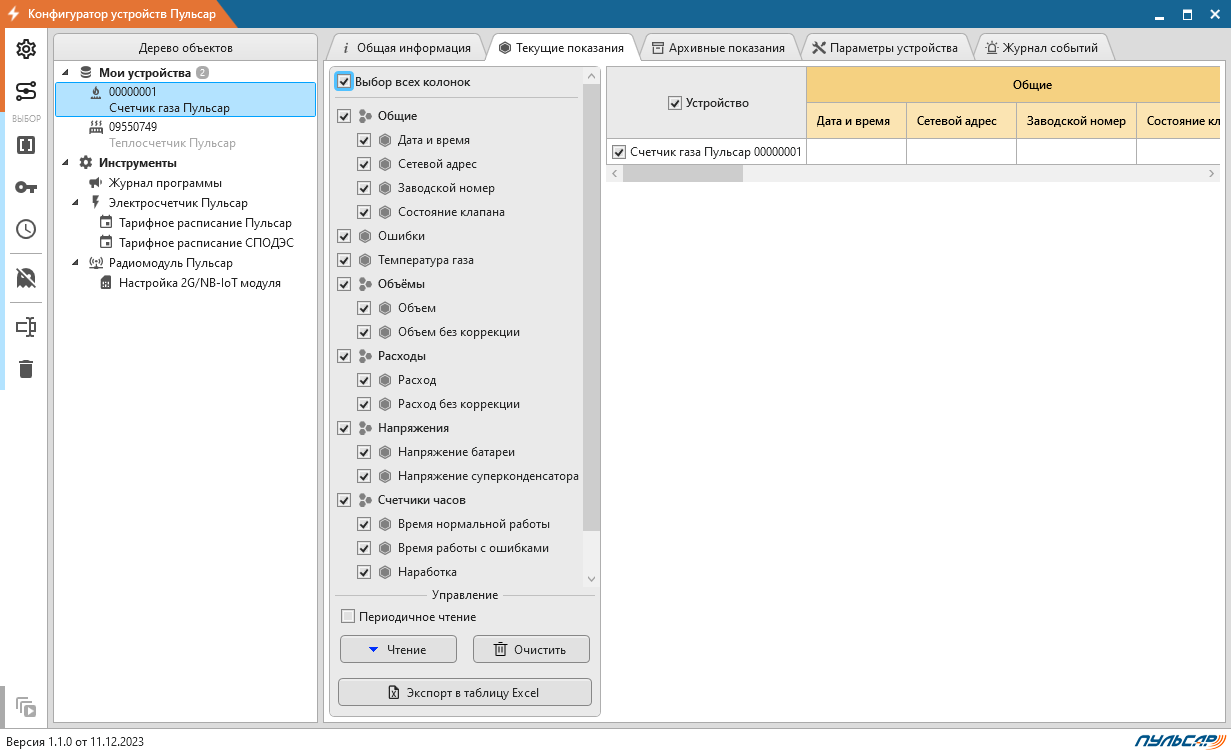This screenshot has width=1231, height=754.
Task: Go to the Параметры устройства tab
Action: pos(885,47)
